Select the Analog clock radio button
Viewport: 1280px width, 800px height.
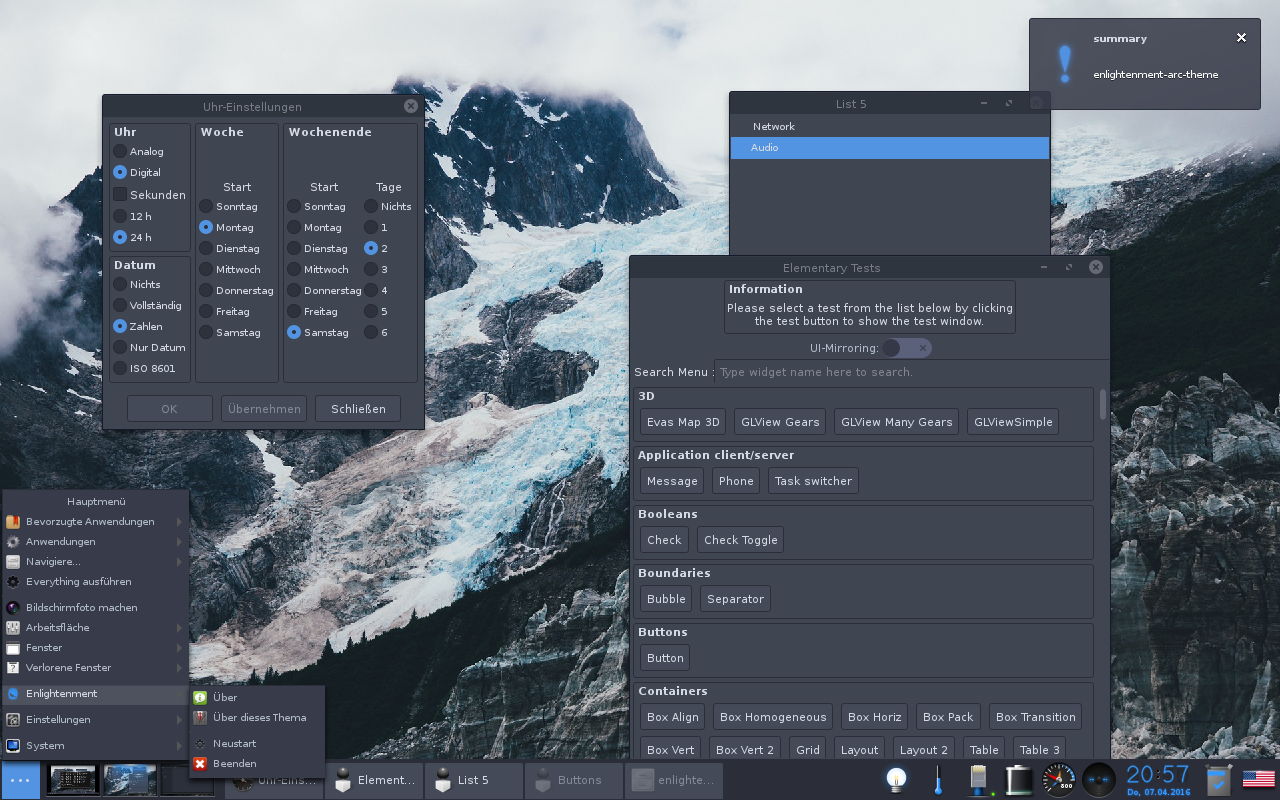(119, 151)
